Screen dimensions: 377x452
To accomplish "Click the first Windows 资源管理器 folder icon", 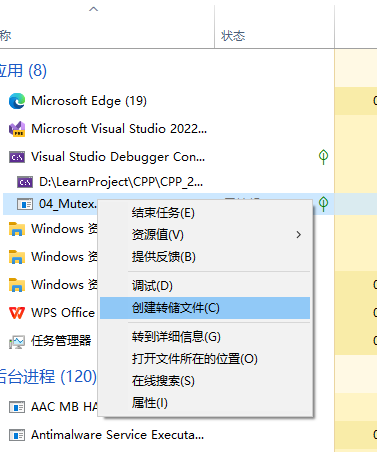I will [17, 229].
